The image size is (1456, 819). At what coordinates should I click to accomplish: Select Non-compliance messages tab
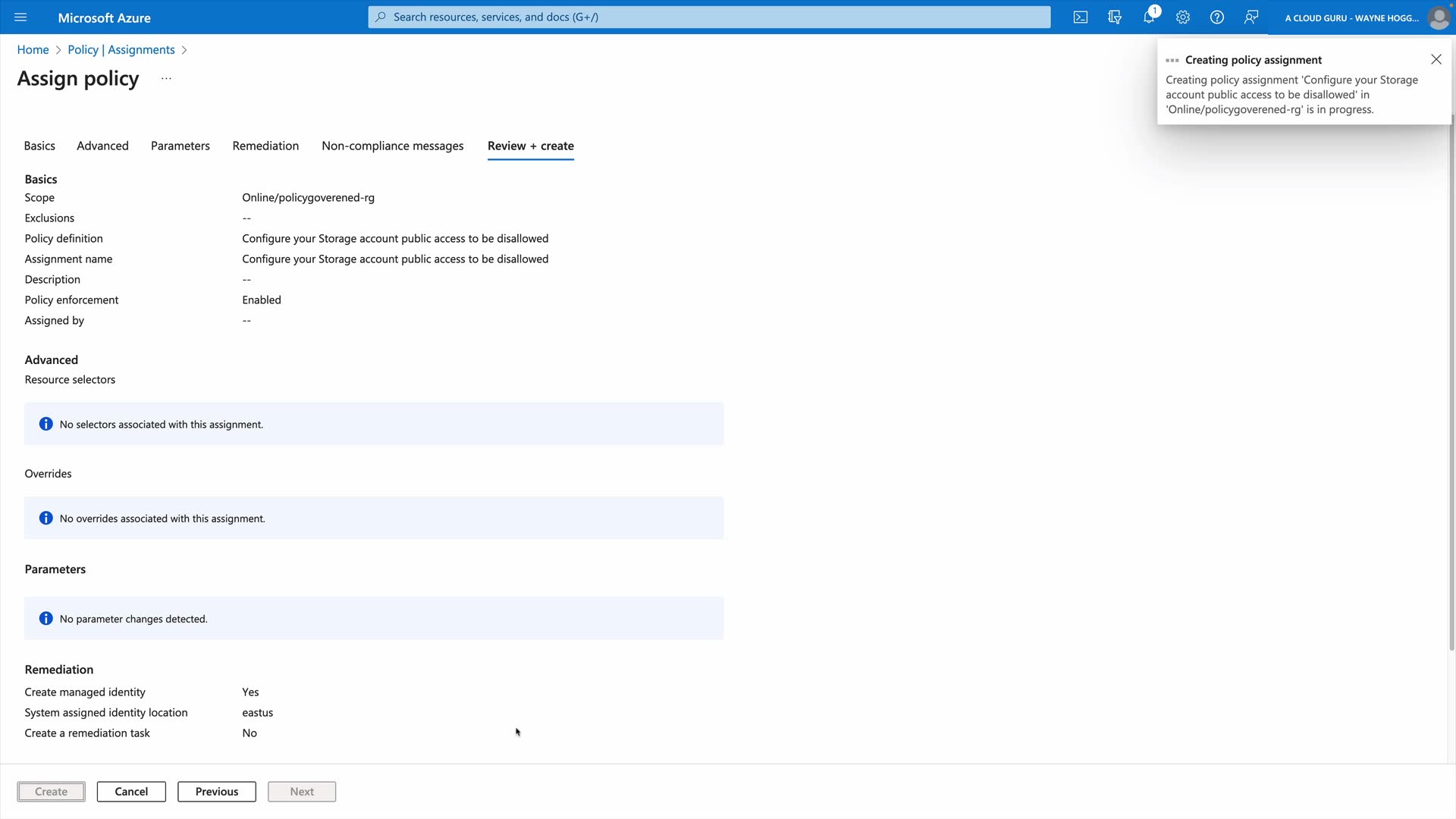click(392, 146)
